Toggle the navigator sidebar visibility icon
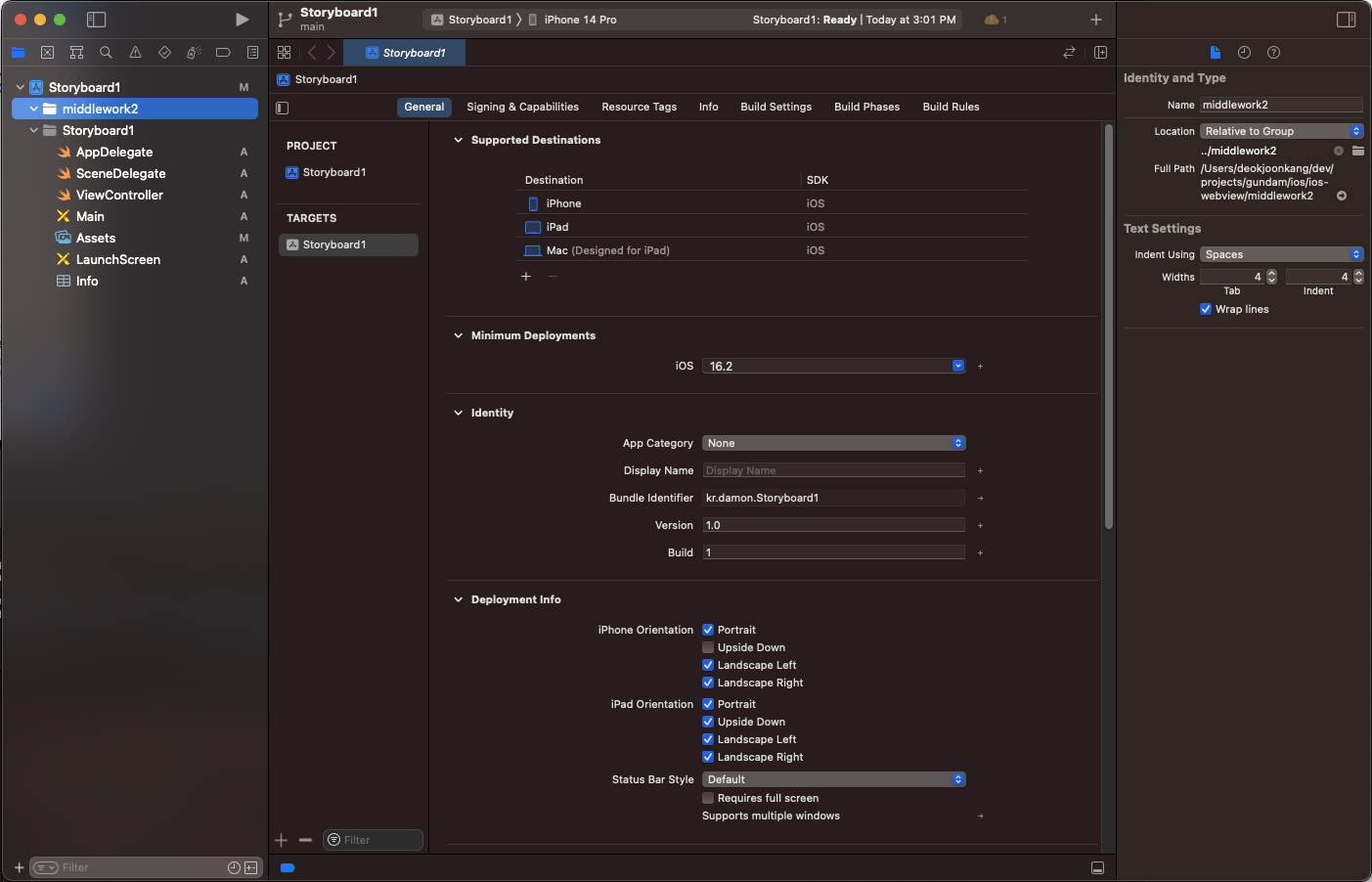This screenshot has width=1372, height=882. pyautogui.click(x=96, y=20)
